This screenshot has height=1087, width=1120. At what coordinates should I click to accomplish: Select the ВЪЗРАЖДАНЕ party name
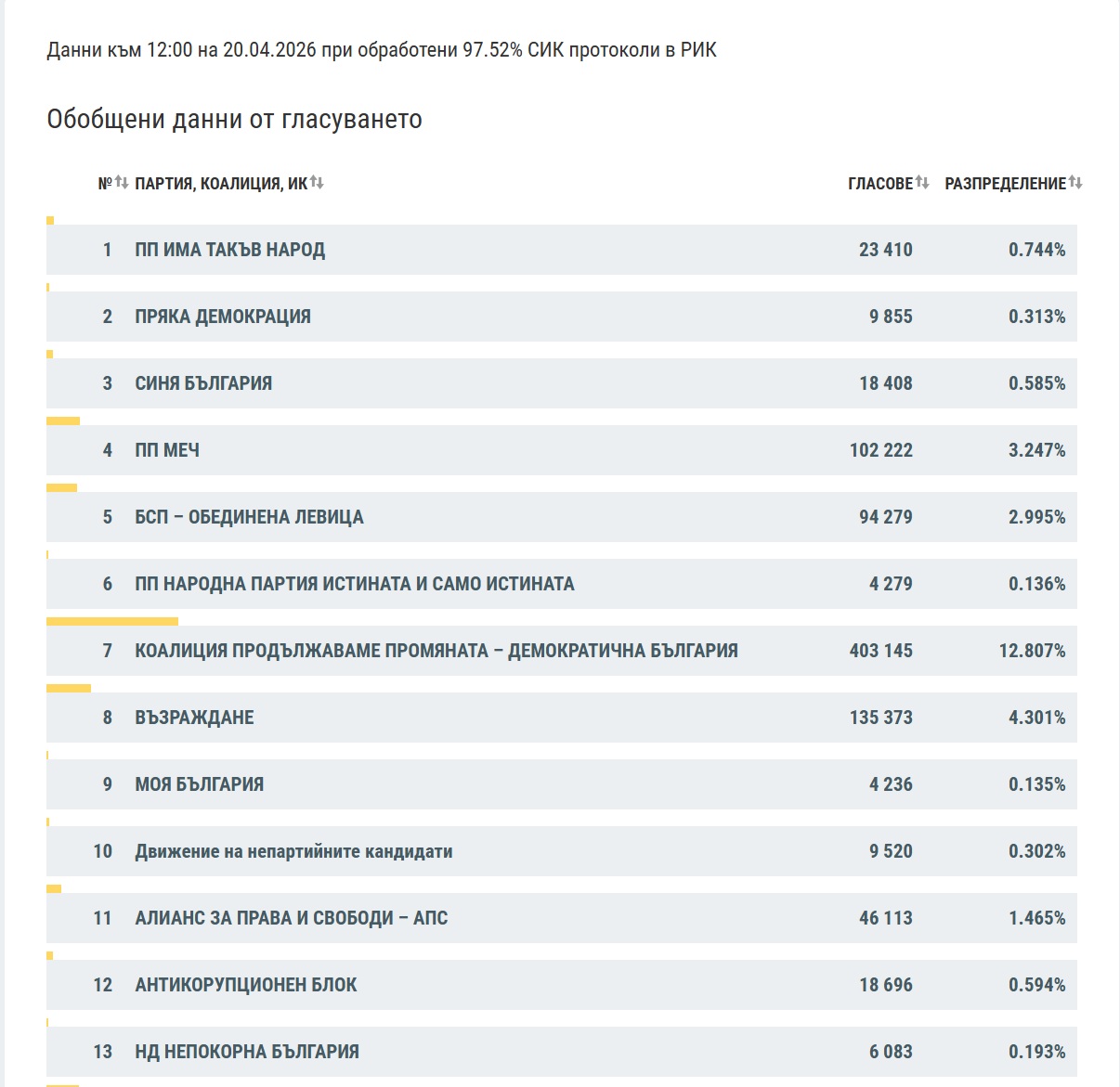click(x=194, y=718)
